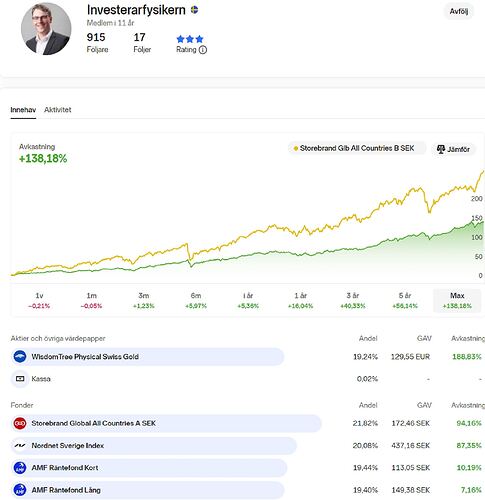
Task: Switch to the Aktivitet tab
Action: (x=58, y=110)
